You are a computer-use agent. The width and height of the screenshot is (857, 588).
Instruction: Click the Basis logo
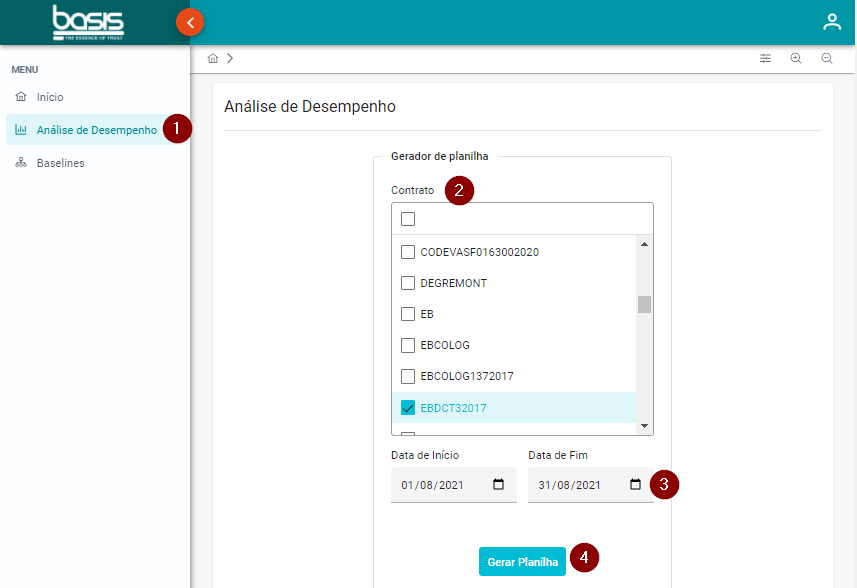pyautogui.click(x=88, y=22)
